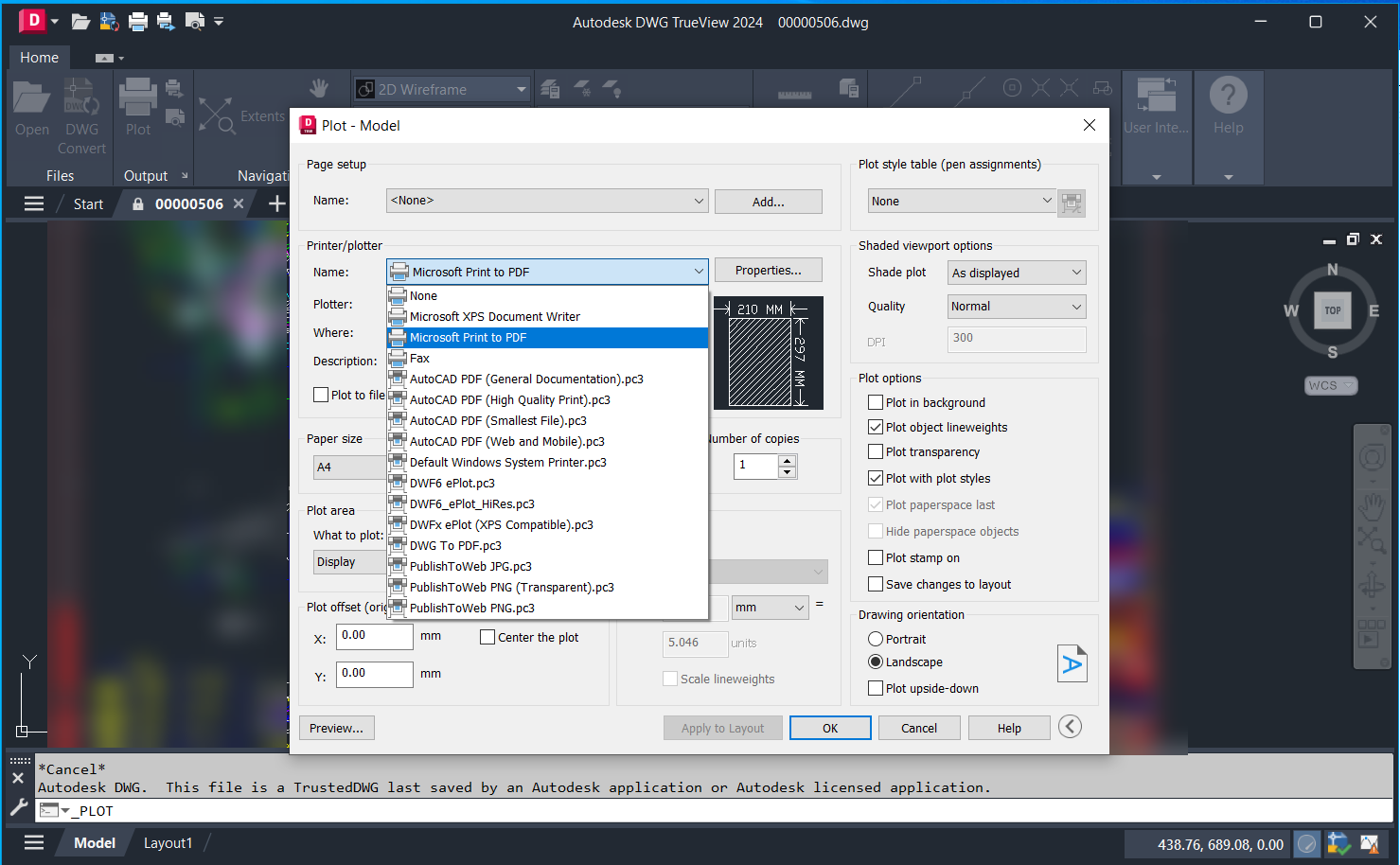Close the command line with X icon
This screenshot has height=865, width=1400.
click(18, 778)
